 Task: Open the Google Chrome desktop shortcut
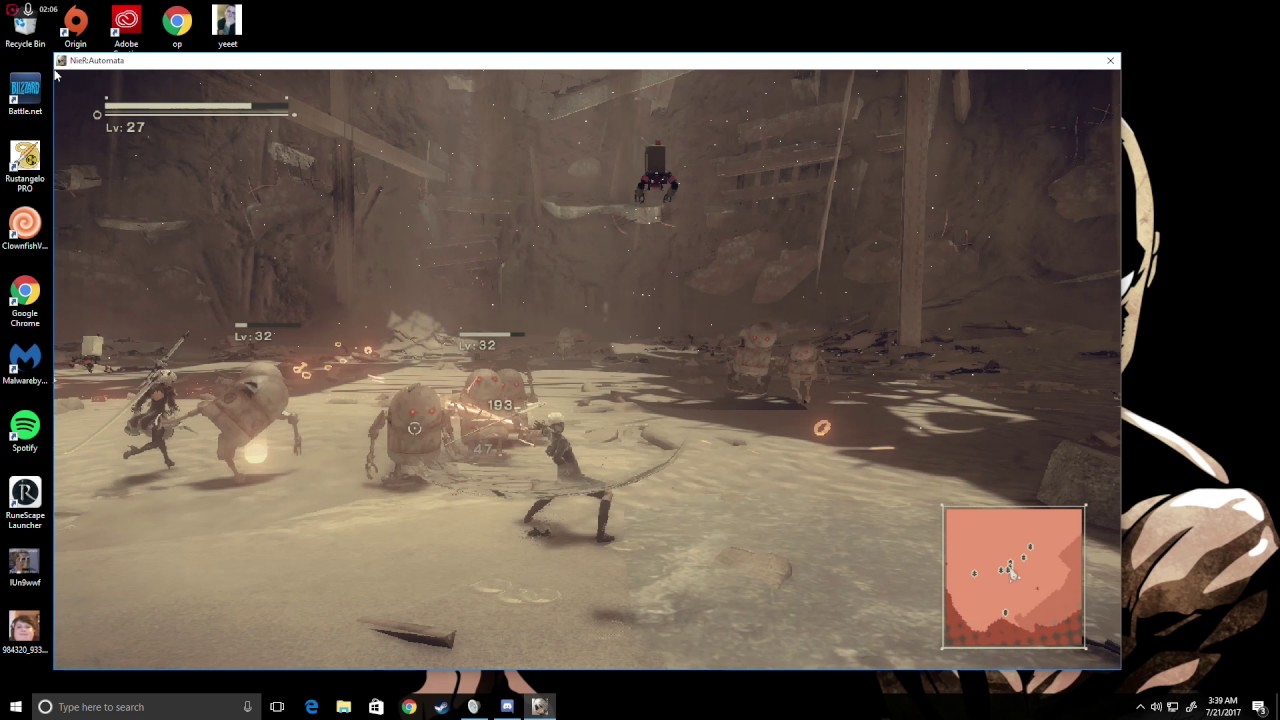coord(25,301)
